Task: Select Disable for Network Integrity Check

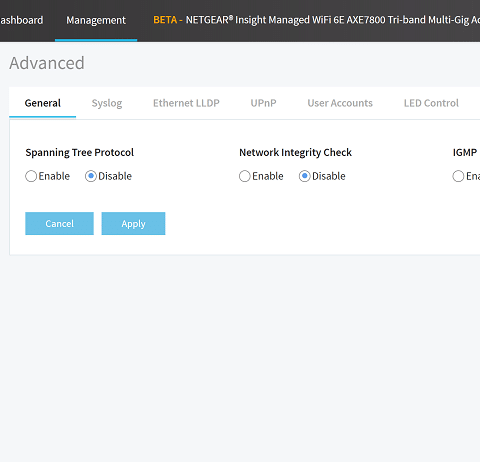Action: point(304,176)
